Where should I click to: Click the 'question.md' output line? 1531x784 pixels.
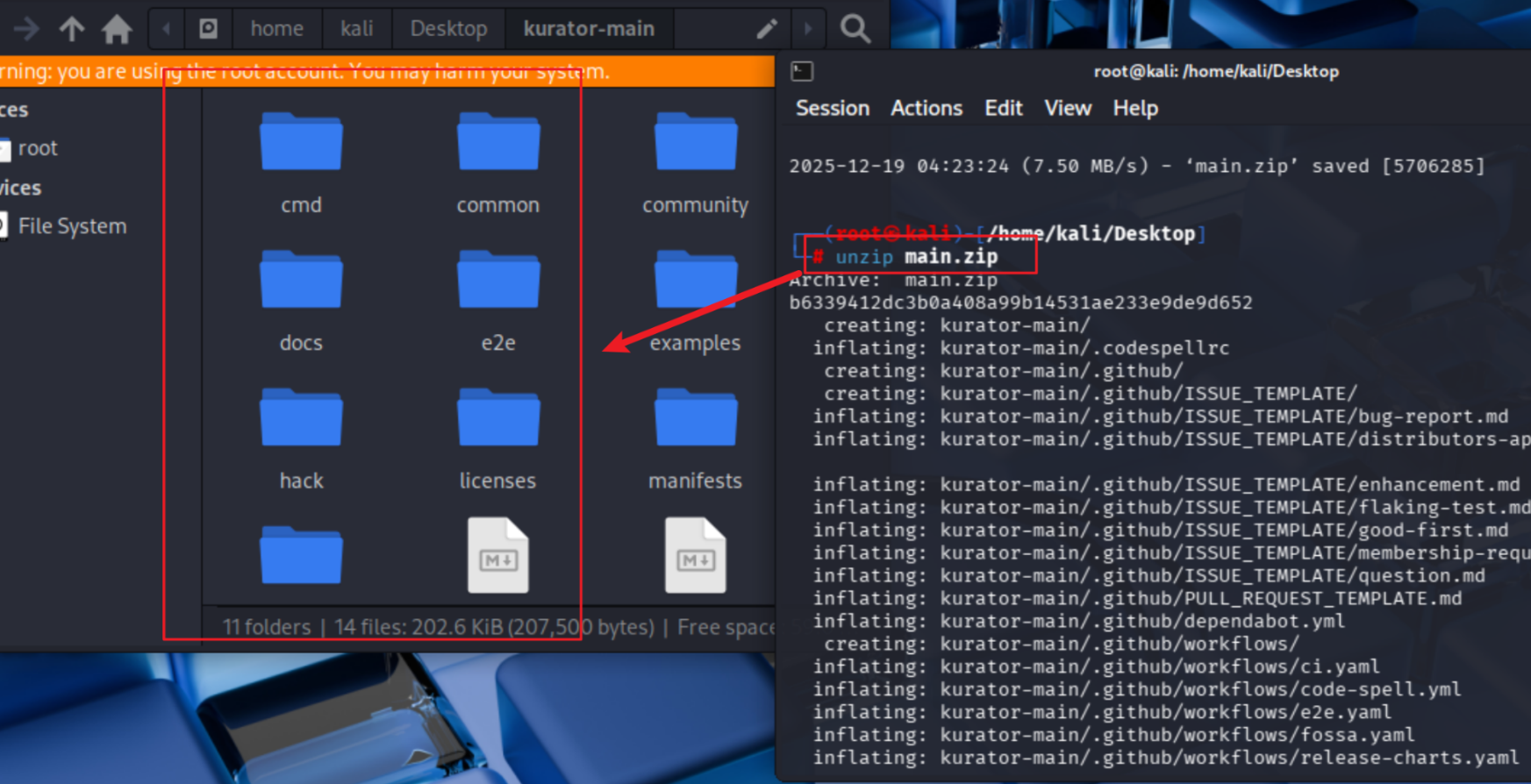(1149, 576)
